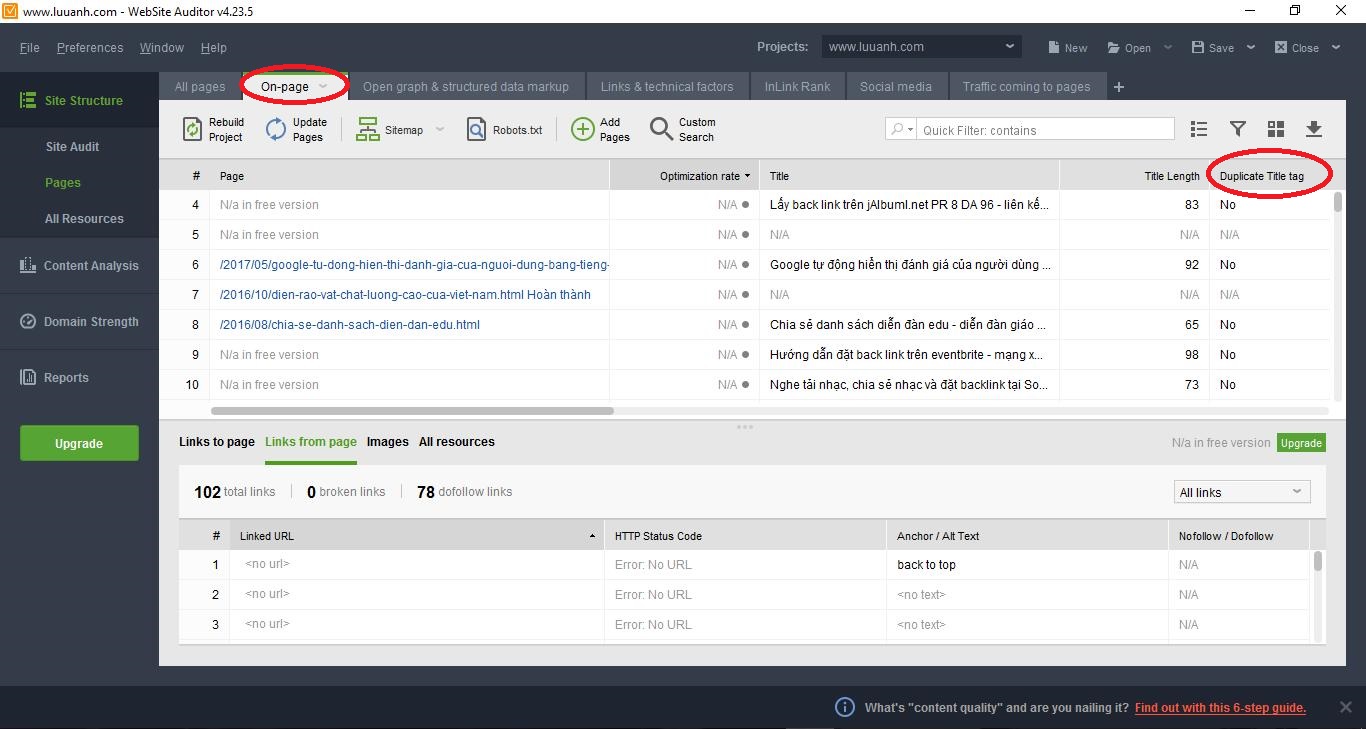Switch to All pages tab

200,87
